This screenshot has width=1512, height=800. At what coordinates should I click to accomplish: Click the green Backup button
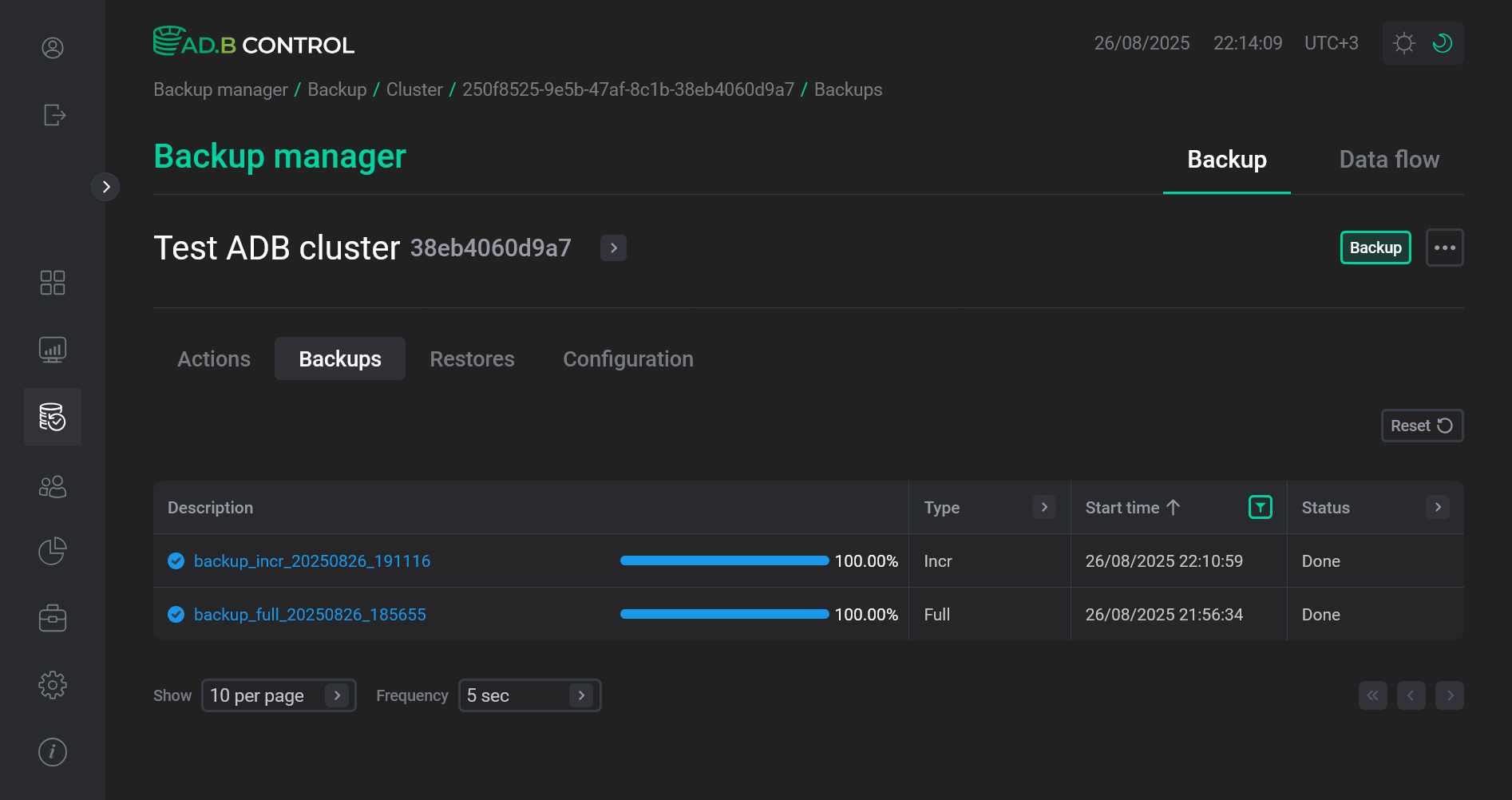click(x=1375, y=248)
